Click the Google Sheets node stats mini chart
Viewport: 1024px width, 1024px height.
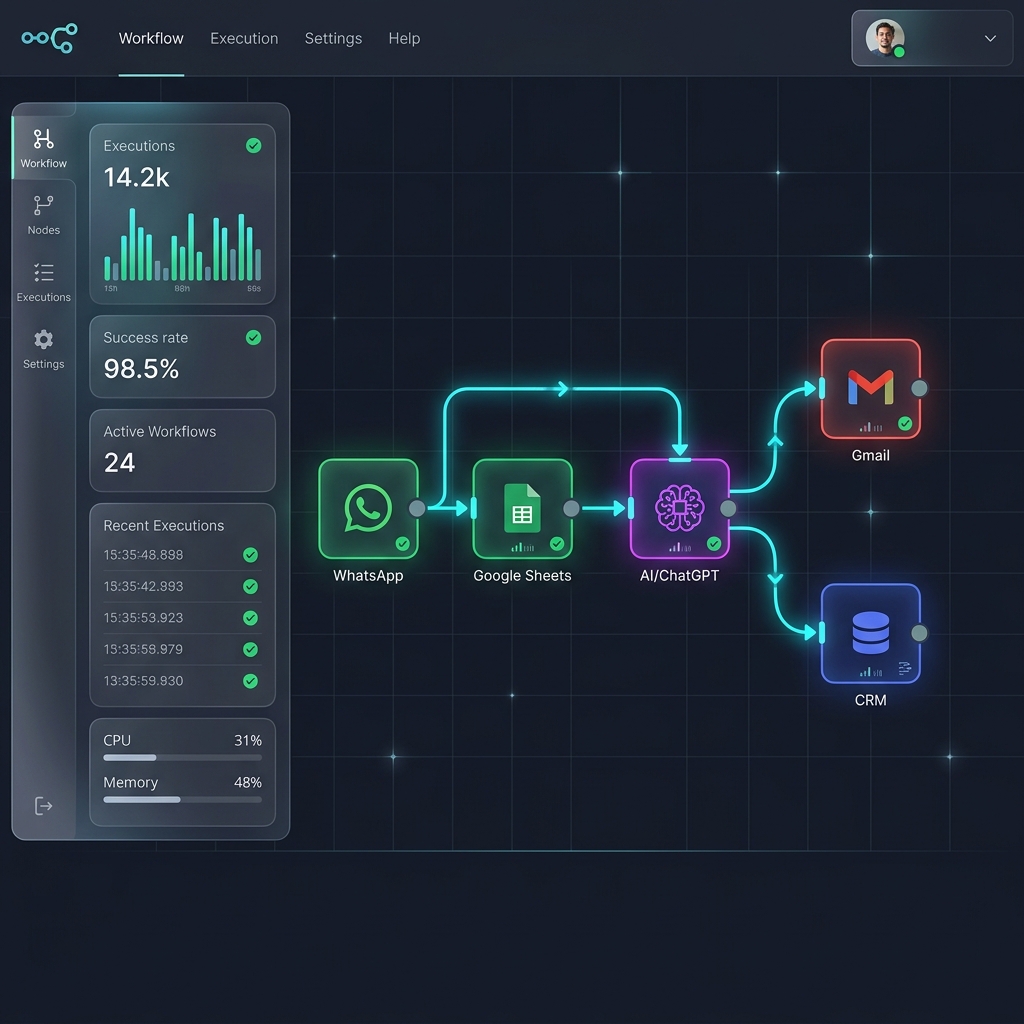522,547
